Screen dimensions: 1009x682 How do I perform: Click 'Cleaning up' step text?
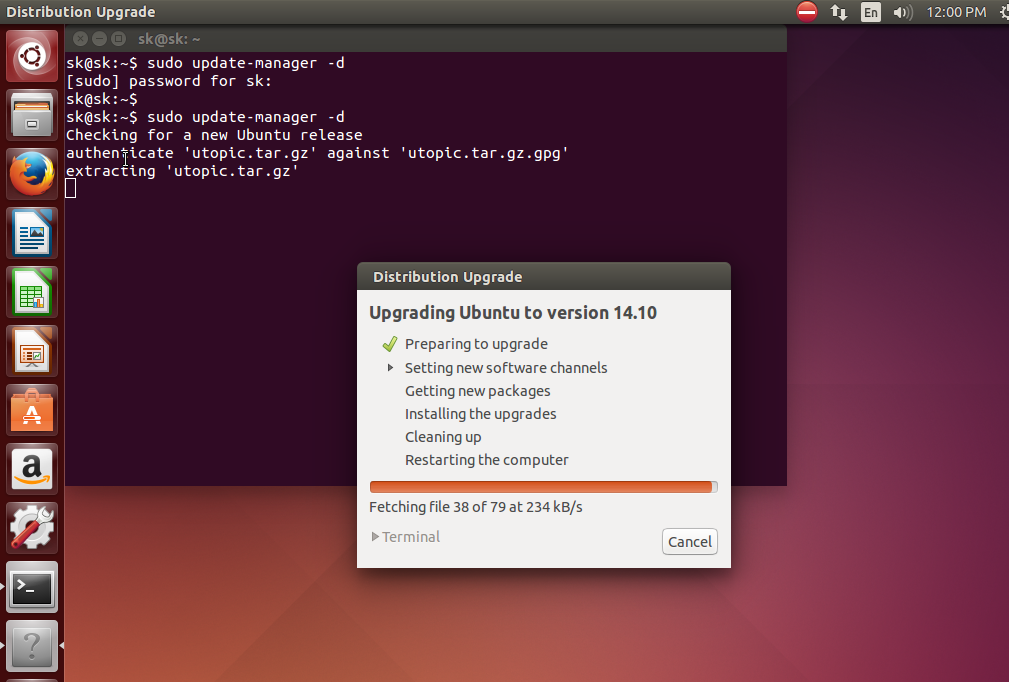tap(443, 437)
